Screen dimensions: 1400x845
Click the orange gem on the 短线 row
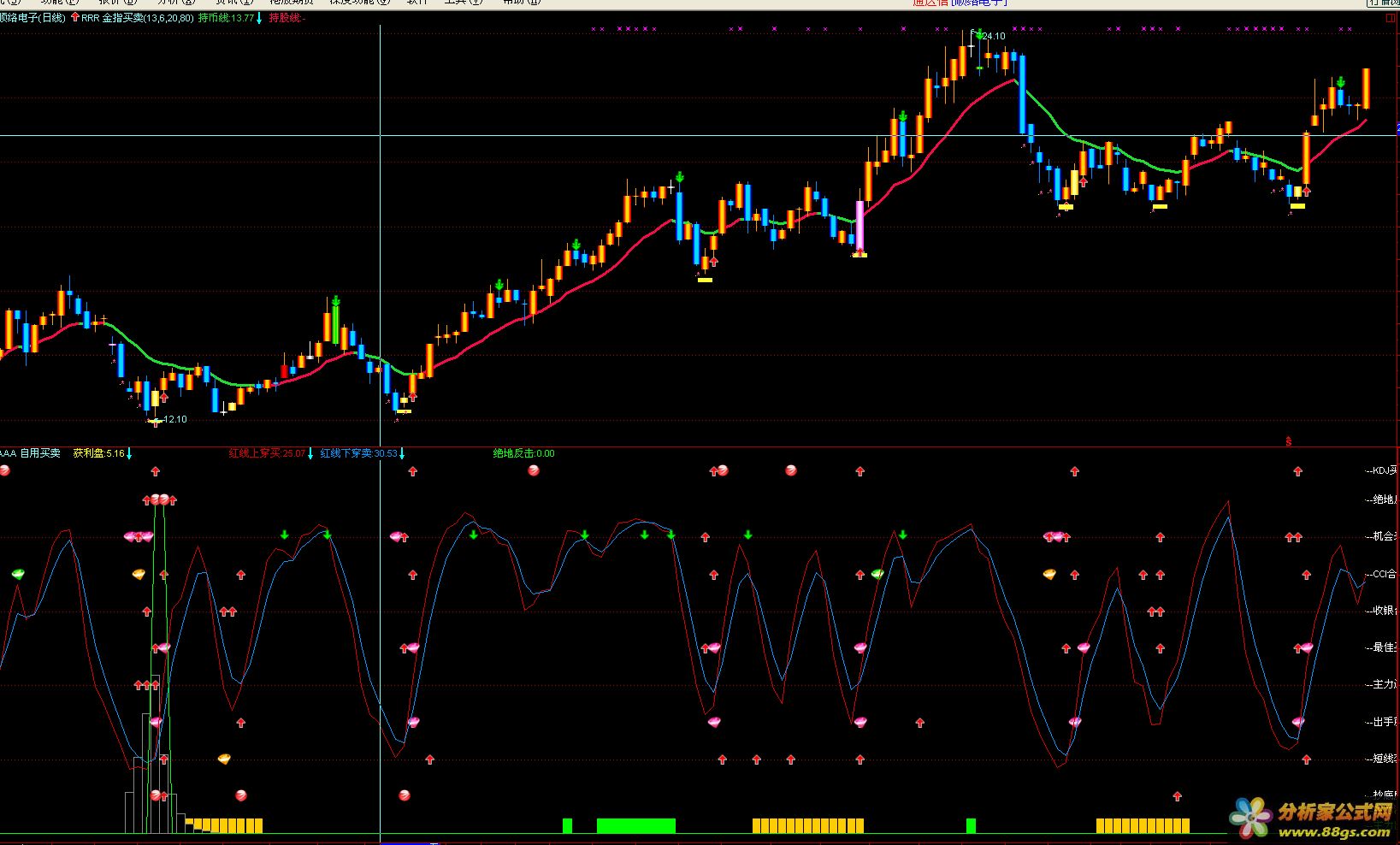(225, 759)
